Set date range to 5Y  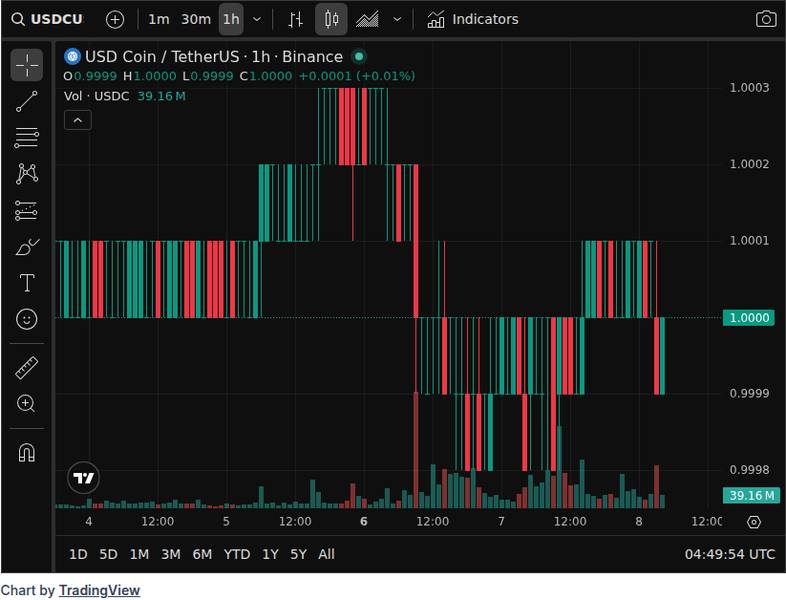[x=298, y=554]
